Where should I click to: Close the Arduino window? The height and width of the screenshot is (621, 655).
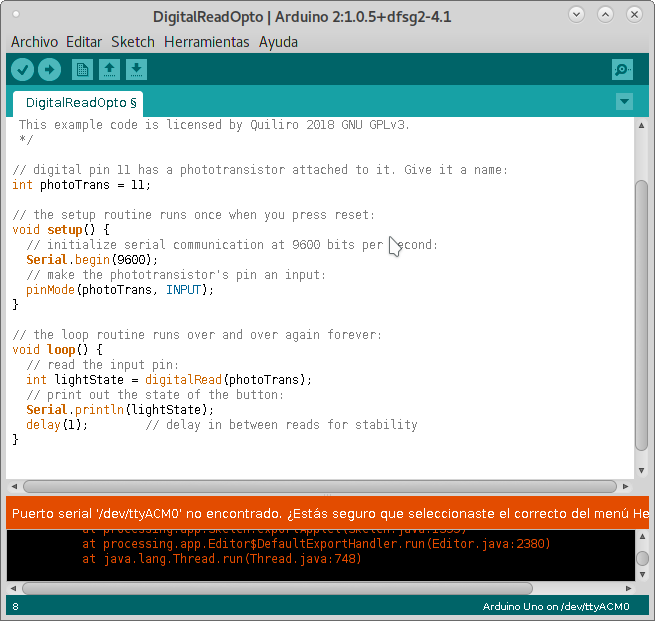tap(634, 15)
